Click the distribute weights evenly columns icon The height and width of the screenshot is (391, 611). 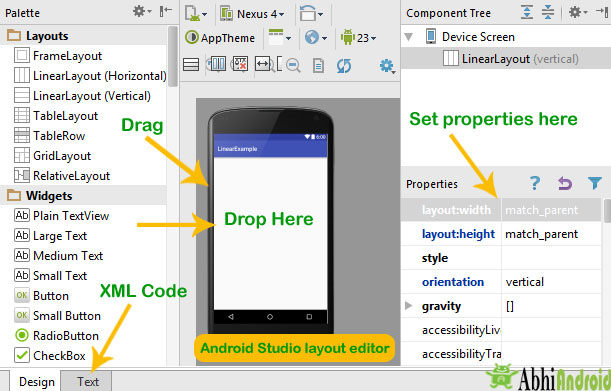tap(217, 64)
